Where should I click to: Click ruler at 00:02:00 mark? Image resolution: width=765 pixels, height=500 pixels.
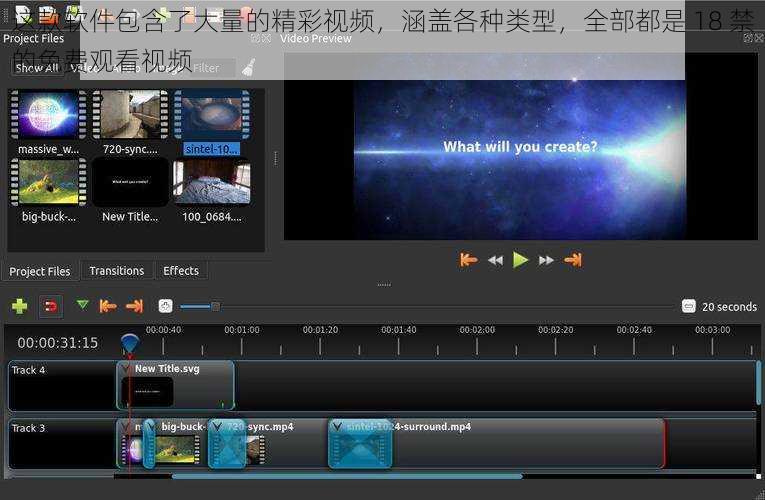pyautogui.click(x=477, y=330)
